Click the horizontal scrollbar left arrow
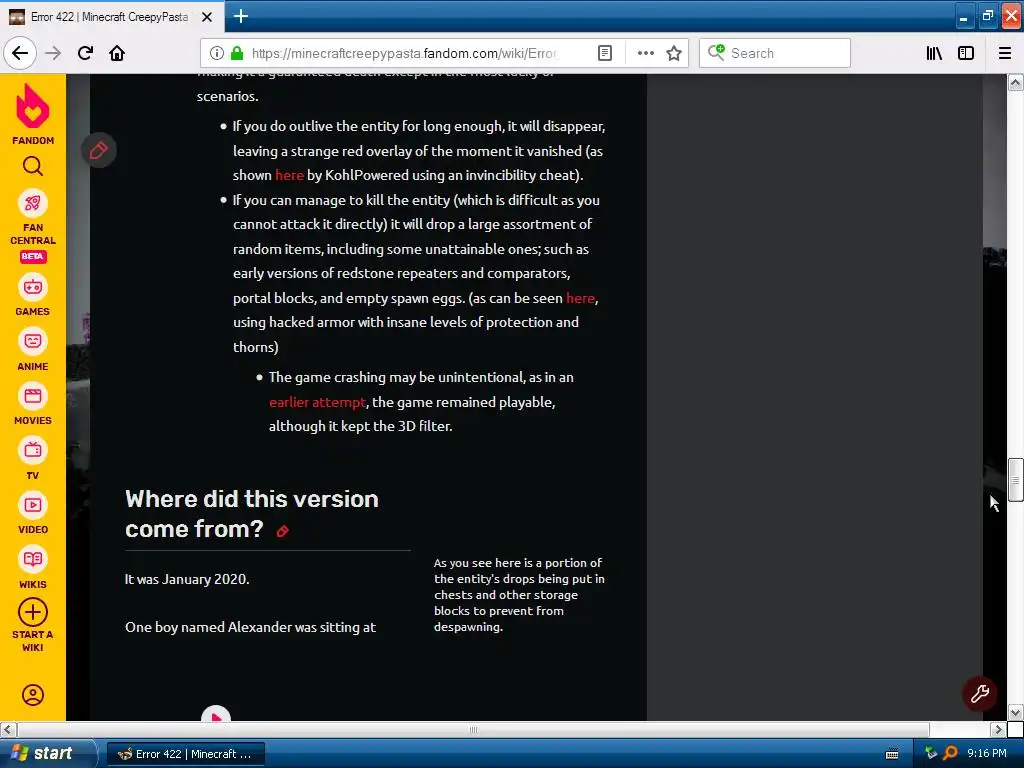 pyautogui.click(x=8, y=729)
